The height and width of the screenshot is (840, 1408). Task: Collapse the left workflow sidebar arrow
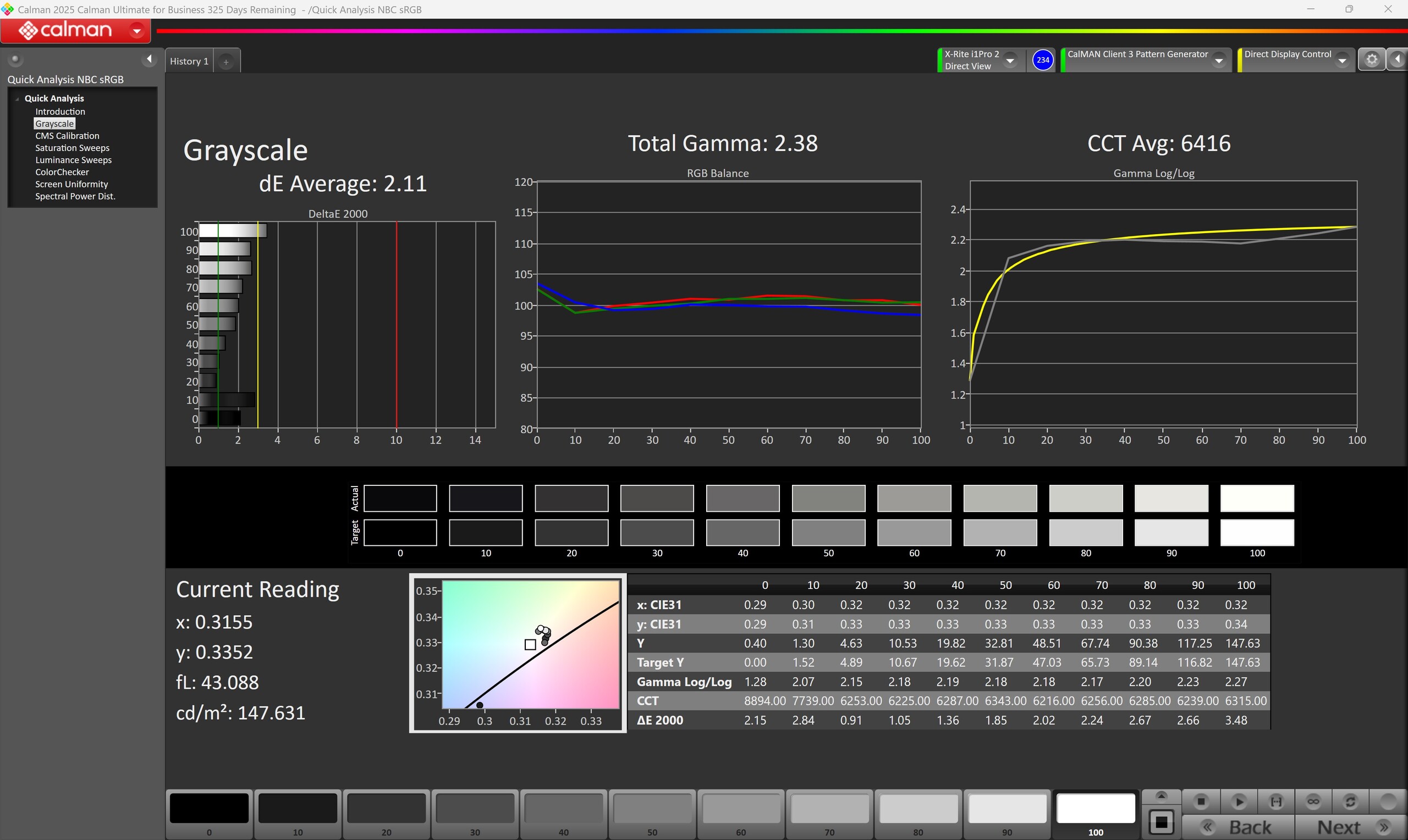pos(149,59)
